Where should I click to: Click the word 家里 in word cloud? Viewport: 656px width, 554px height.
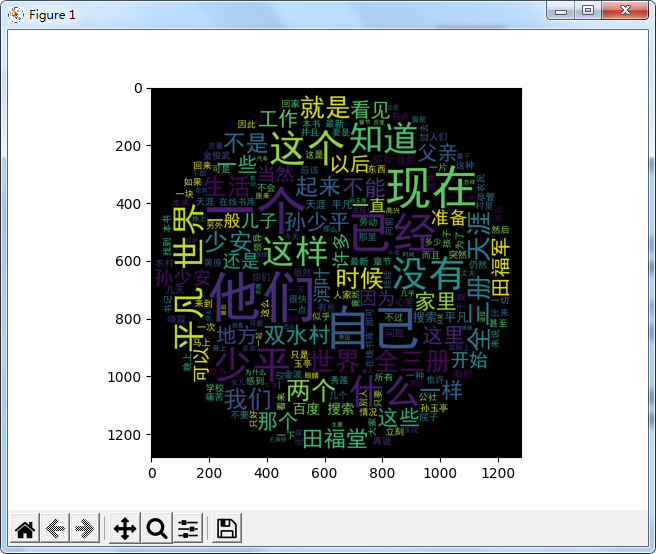(x=436, y=302)
